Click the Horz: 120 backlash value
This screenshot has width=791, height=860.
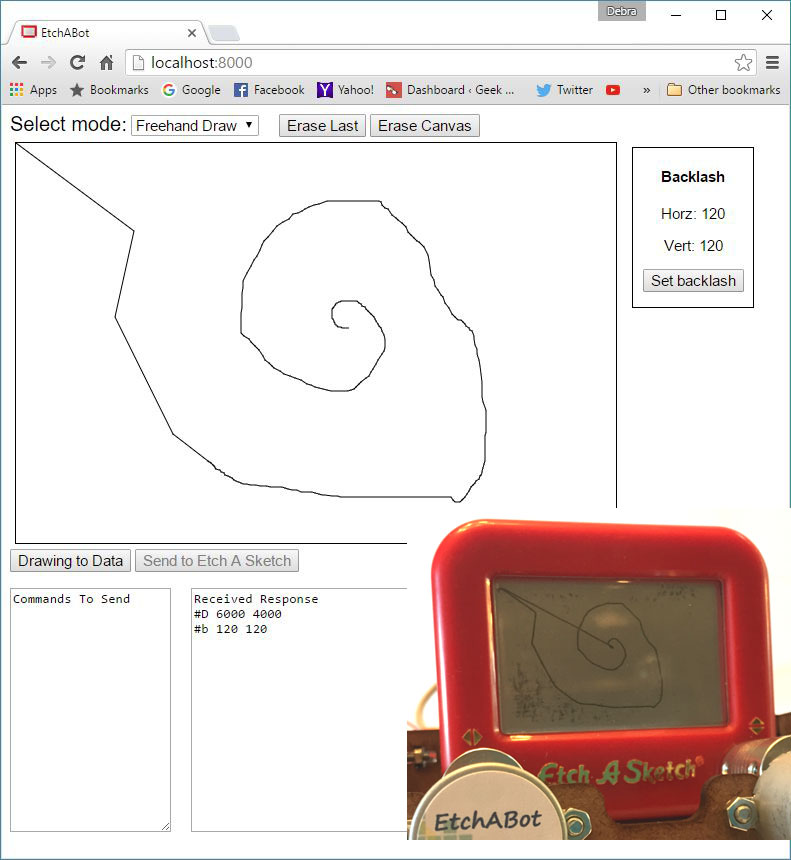693,213
